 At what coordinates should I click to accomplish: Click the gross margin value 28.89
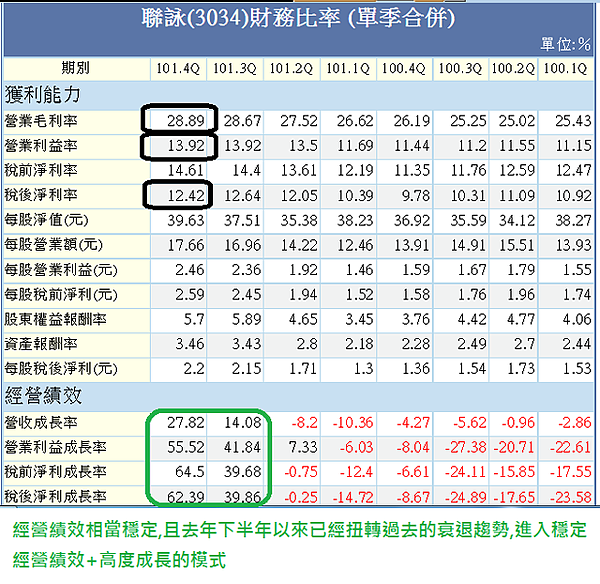point(186,121)
